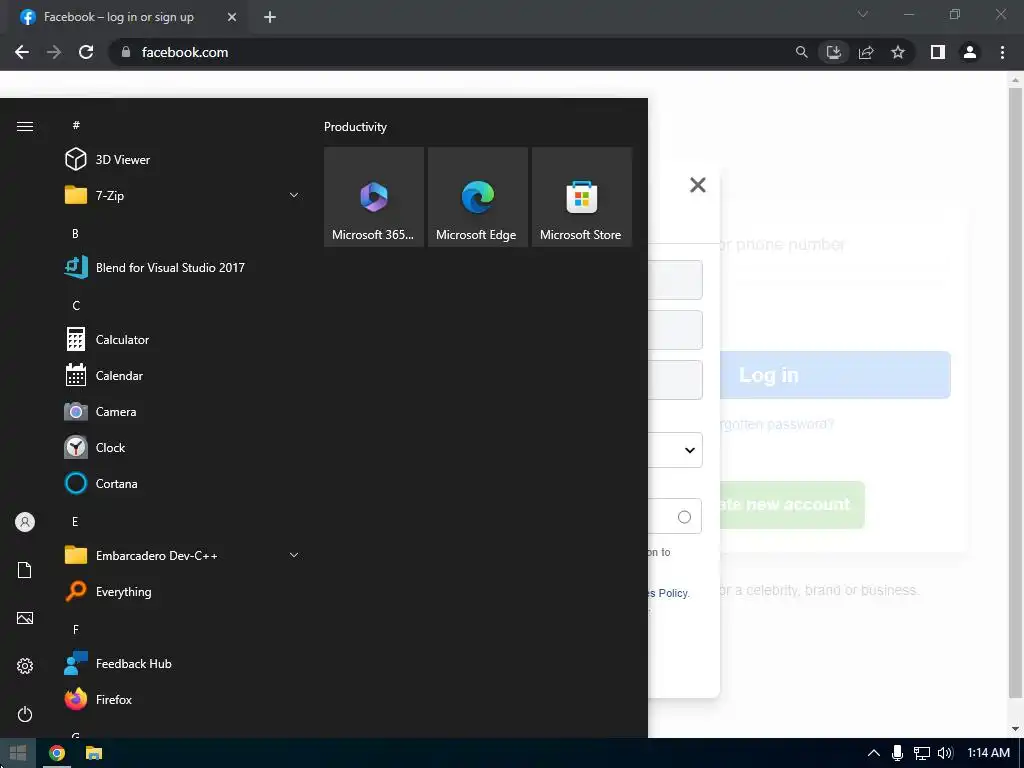Open File Explorer from the taskbar
The height and width of the screenshot is (768, 1024).
coord(94,753)
